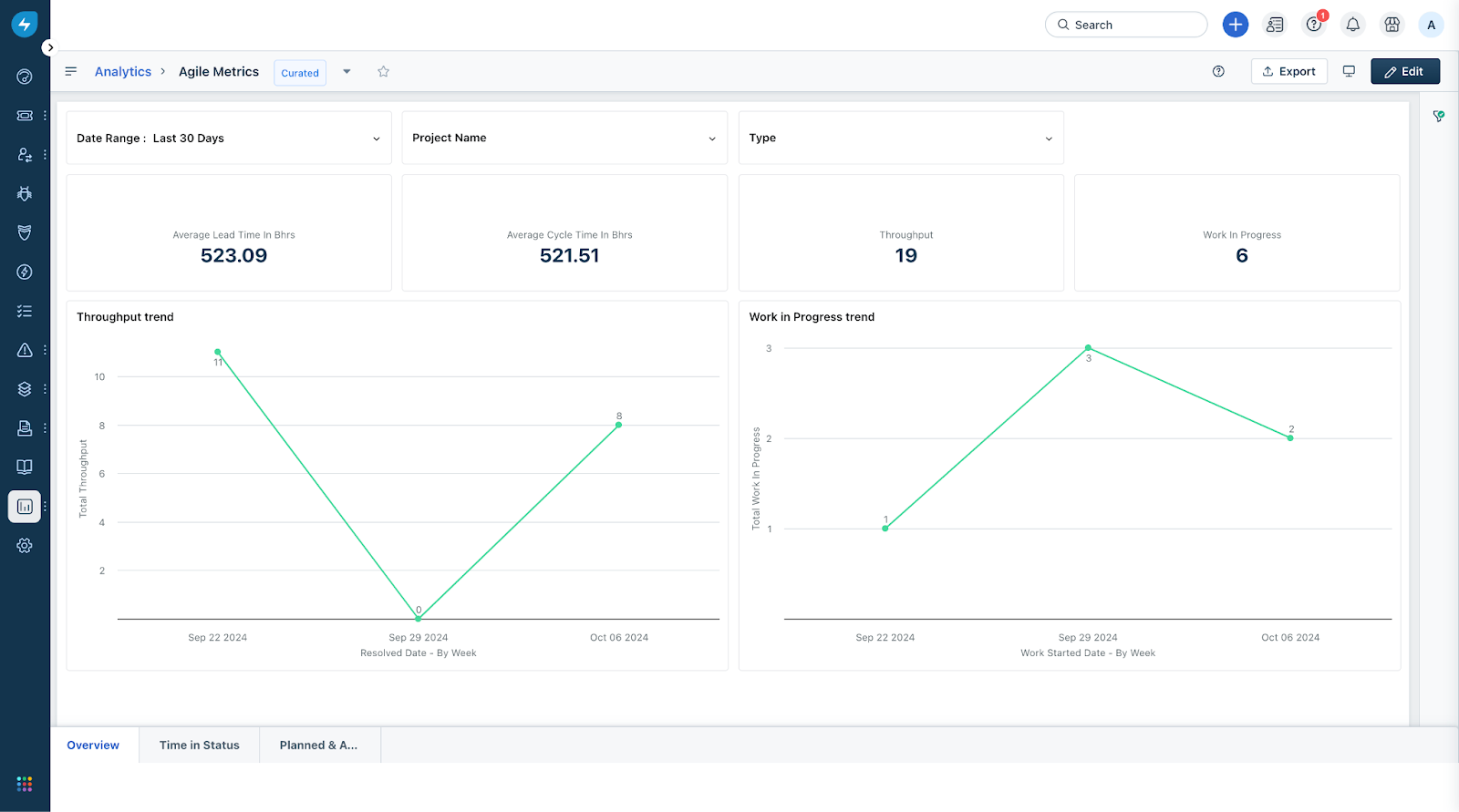Open the Type filter dropdown
Viewport: 1459px width, 812px height.
click(901, 138)
